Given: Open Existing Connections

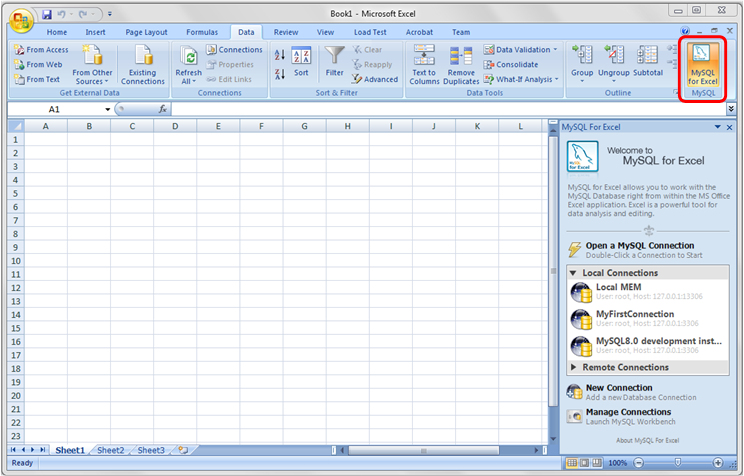Looking at the screenshot, I should click(x=142, y=65).
